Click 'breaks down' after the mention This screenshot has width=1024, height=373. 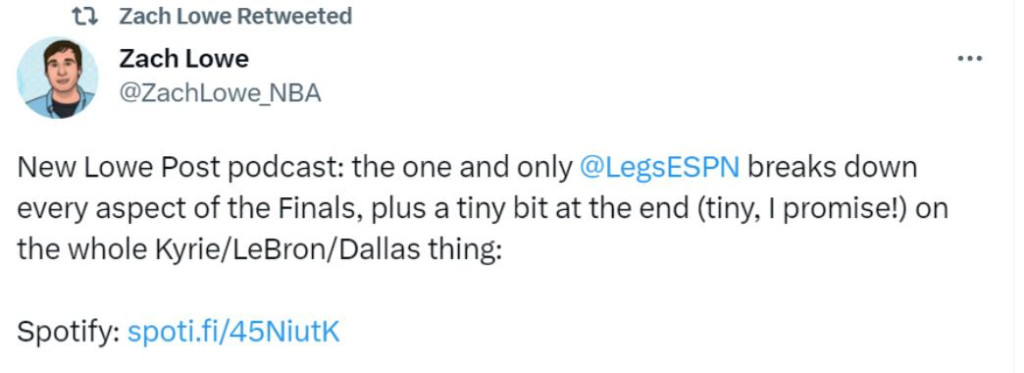(x=833, y=169)
